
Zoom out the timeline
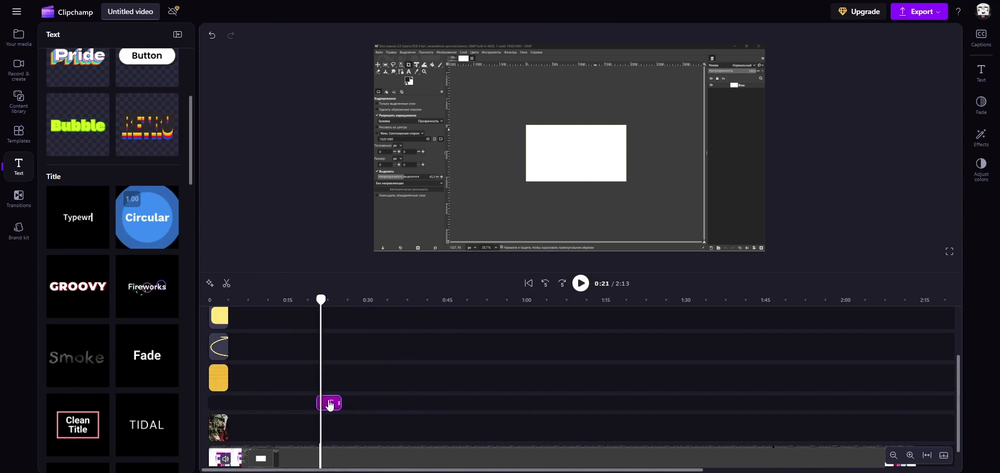[893, 455]
